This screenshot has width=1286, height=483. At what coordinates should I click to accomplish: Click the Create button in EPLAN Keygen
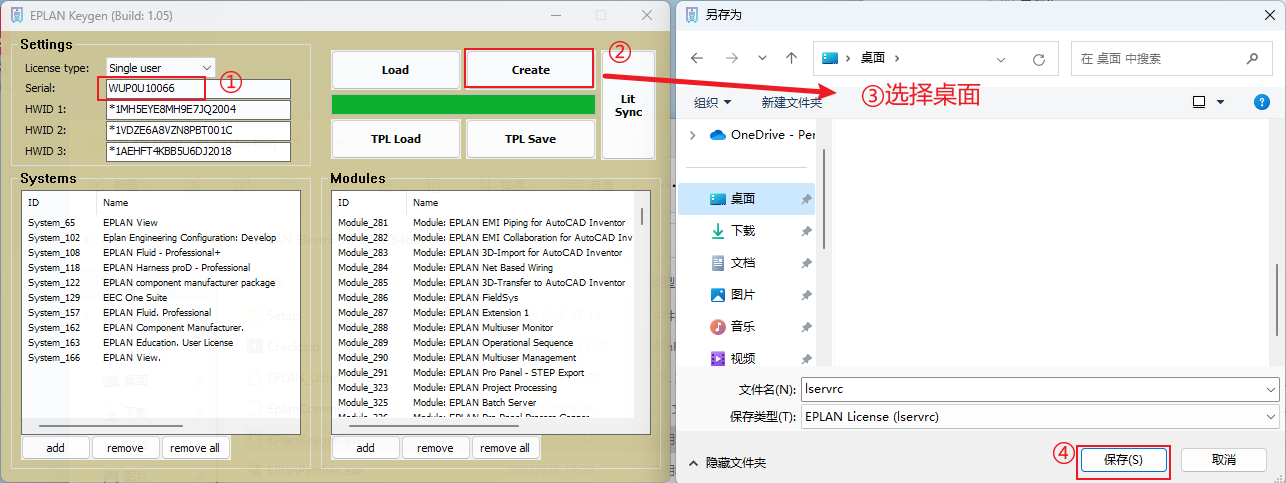[530, 70]
